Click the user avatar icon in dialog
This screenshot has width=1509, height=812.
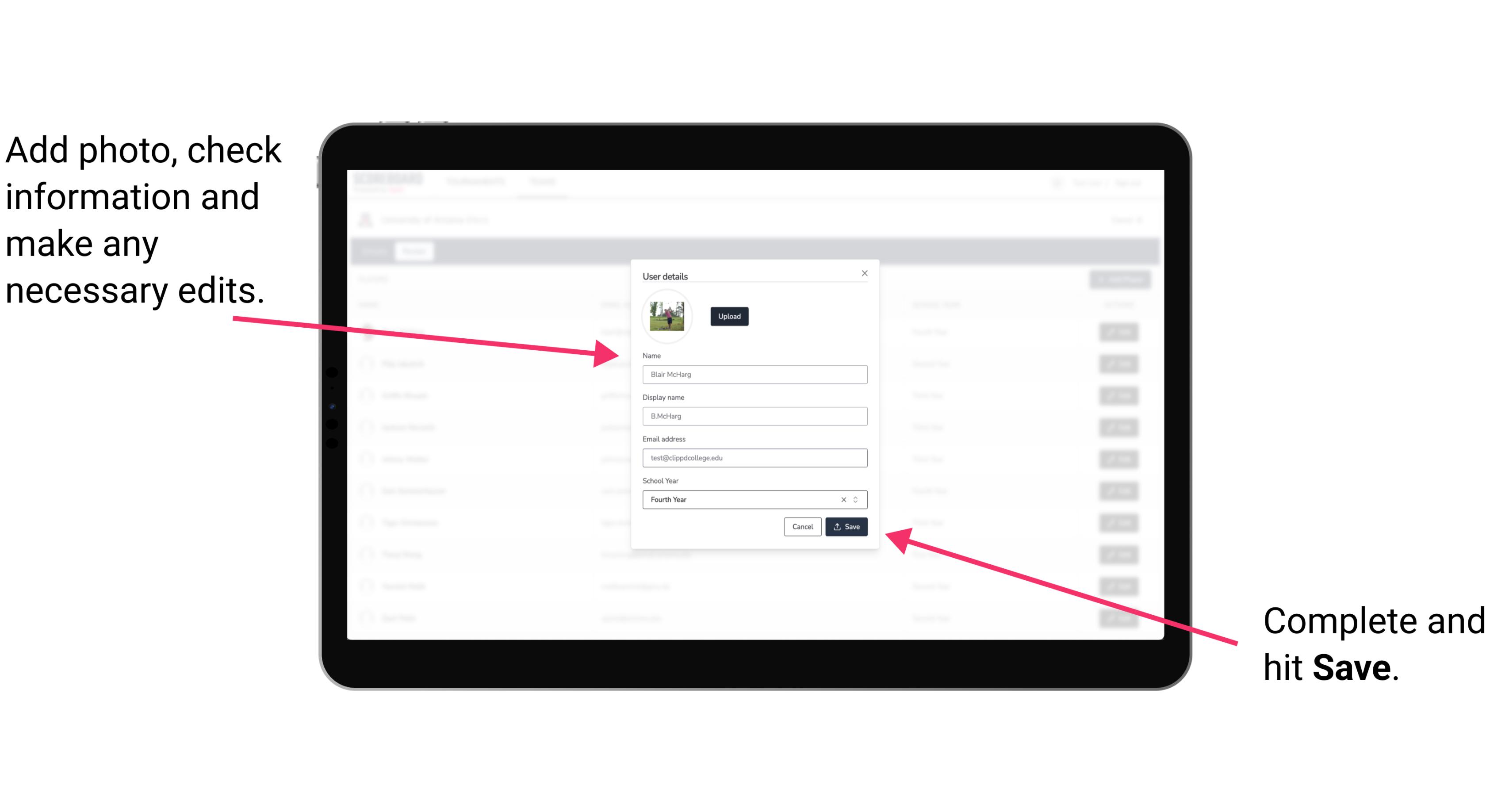[665, 314]
